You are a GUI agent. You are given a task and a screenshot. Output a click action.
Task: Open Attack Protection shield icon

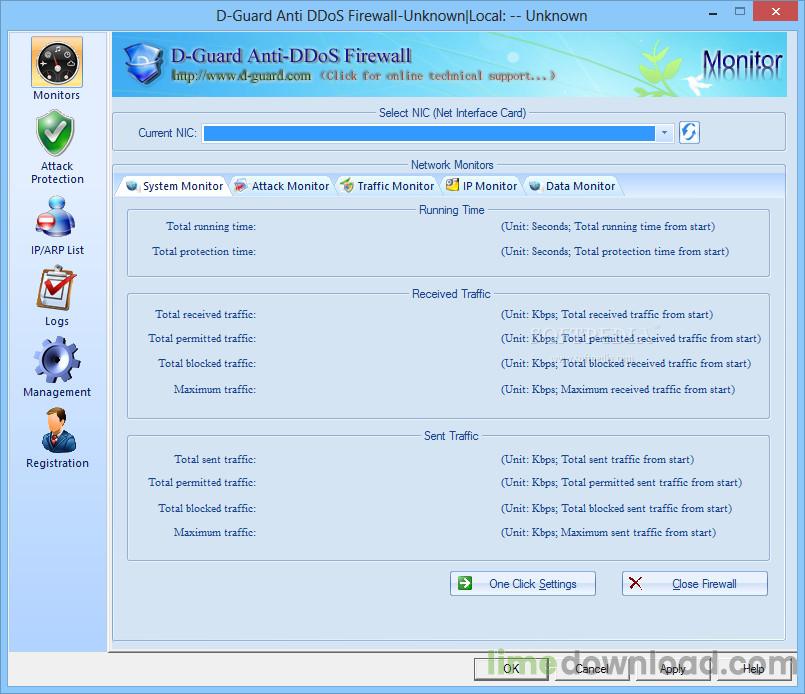55,133
